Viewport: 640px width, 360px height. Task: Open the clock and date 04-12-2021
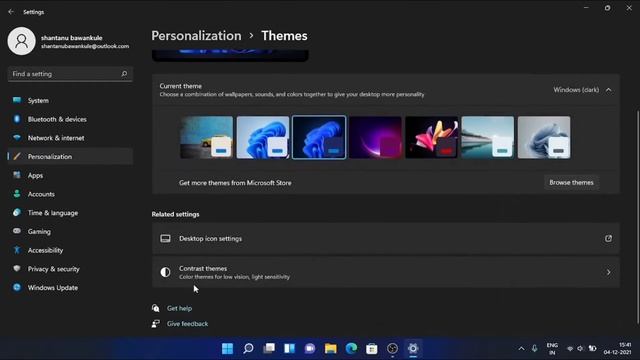[618, 349]
